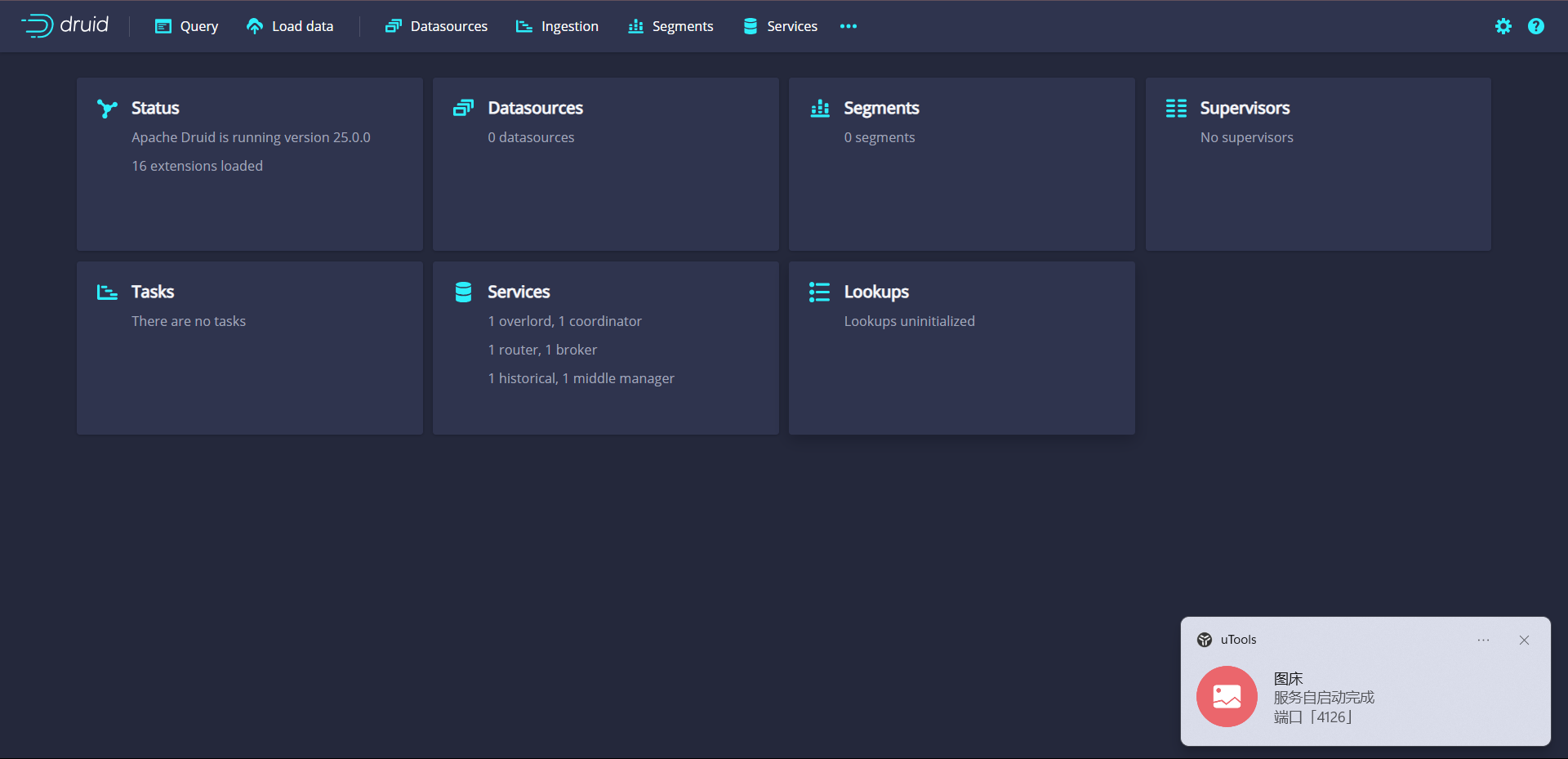Open the Tasks card title
Screen dimensions: 1568x759
coord(153,292)
